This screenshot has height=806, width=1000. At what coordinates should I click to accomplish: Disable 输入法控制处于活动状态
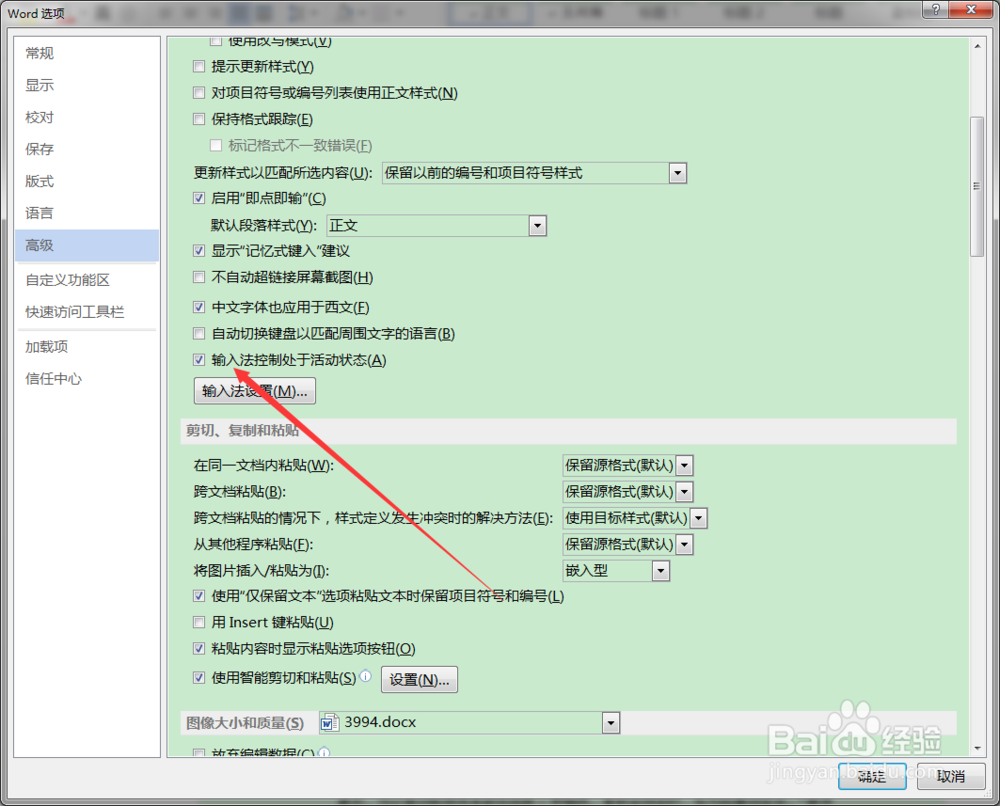(198, 359)
